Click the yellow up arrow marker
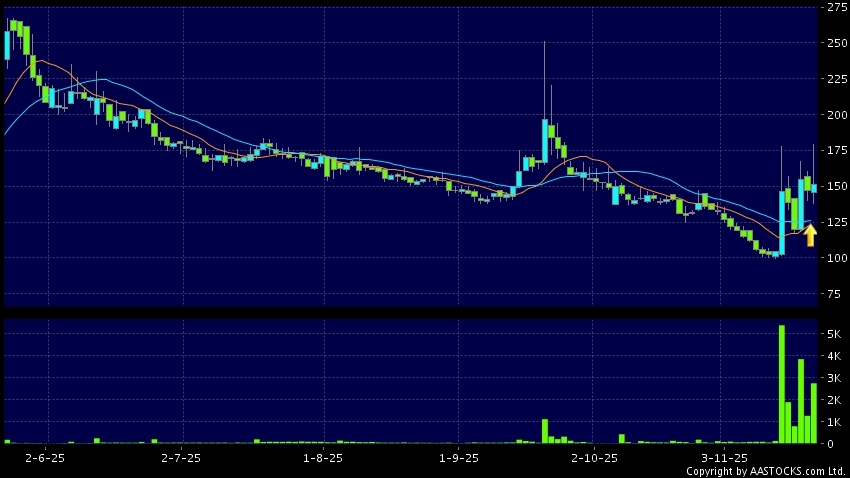 (810, 235)
